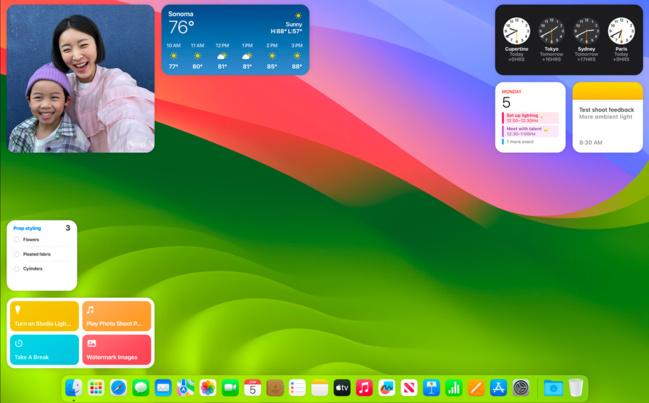Complete the Cylinders reminder
The image size is (649, 403).
[17, 268]
